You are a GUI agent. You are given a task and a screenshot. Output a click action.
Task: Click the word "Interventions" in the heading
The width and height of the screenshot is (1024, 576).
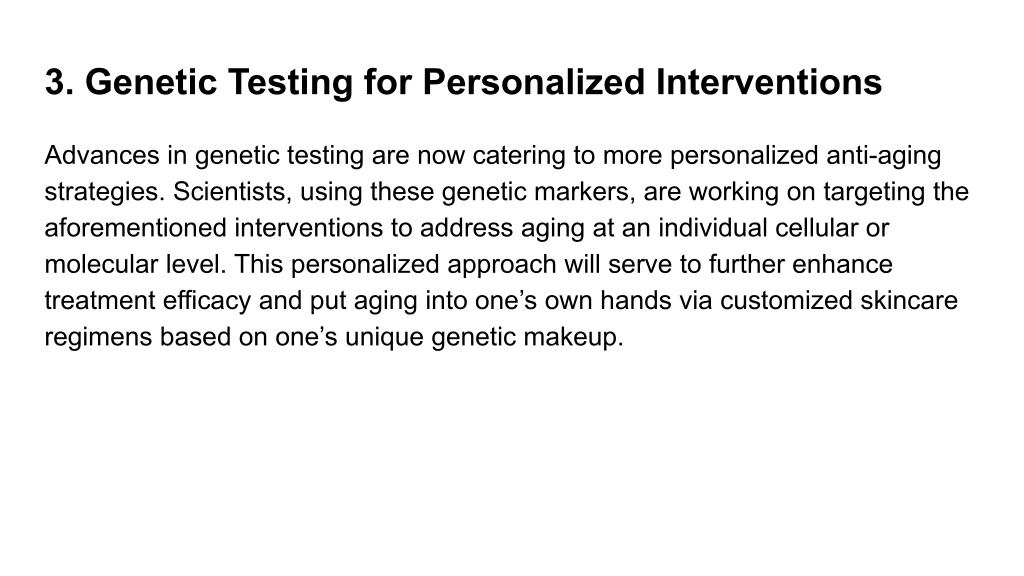coord(769,82)
